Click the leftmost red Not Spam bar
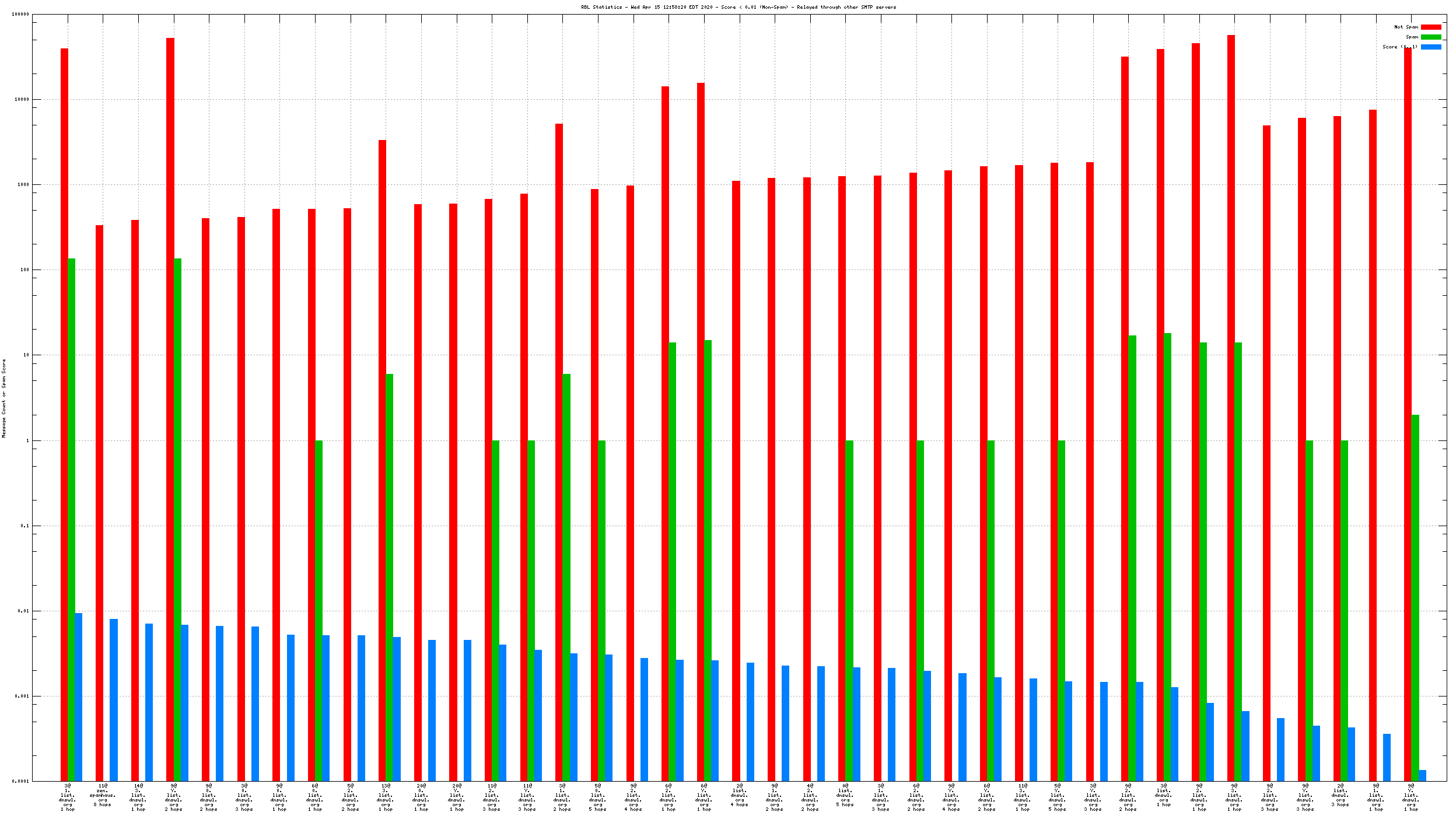1456x819 pixels. click(x=64, y=408)
